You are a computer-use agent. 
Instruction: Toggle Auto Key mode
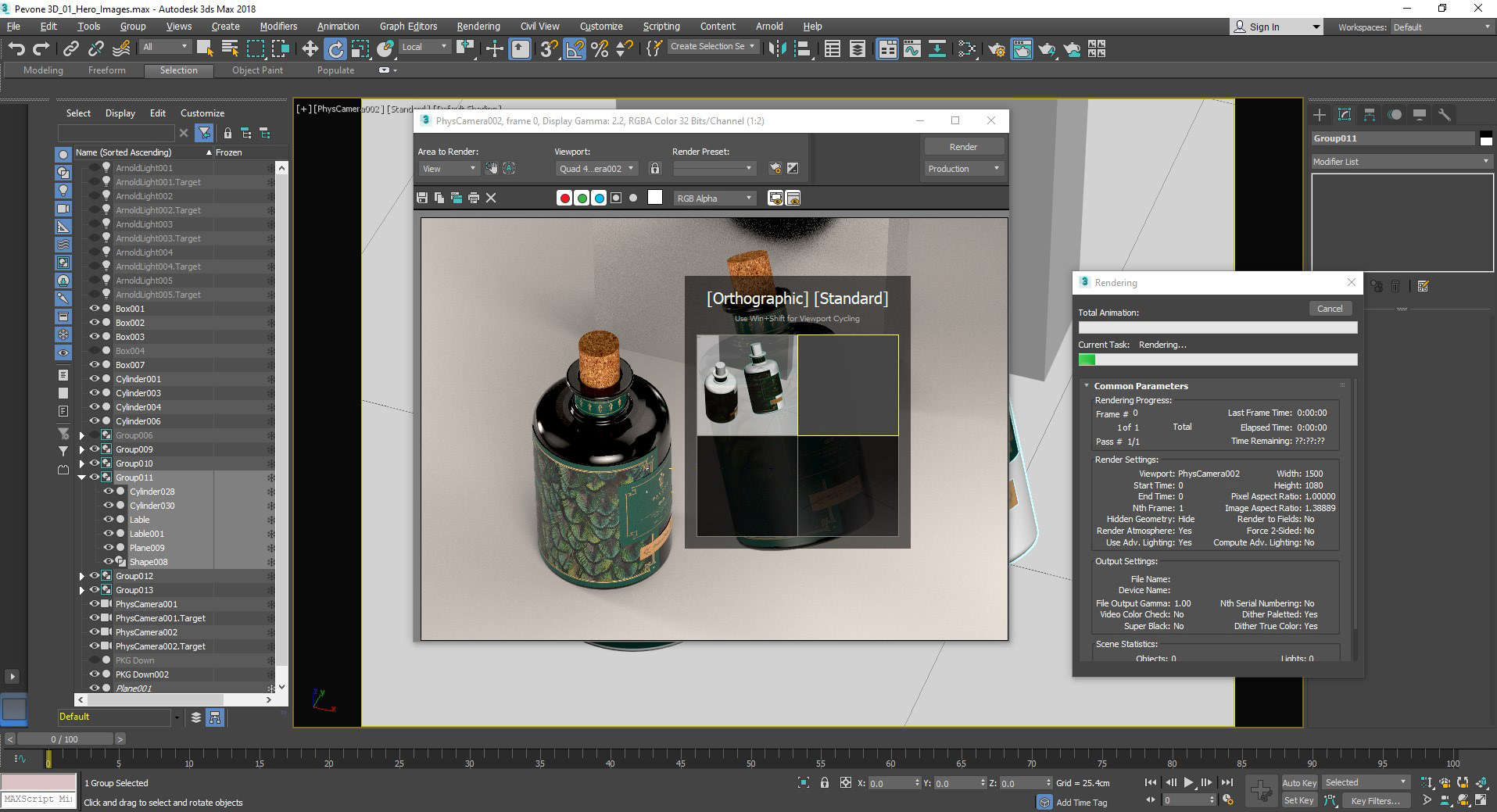[1299, 782]
